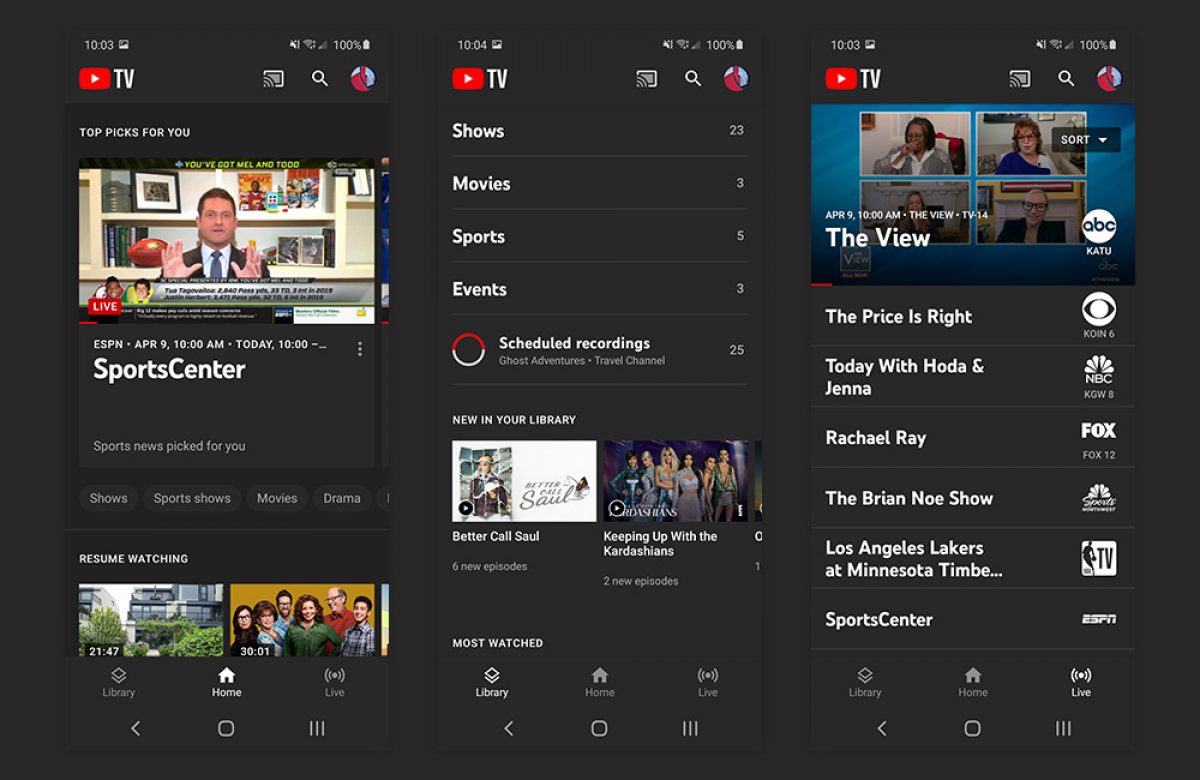
Task: Tap the cast icon above the Shows list
Action: pos(647,78)
